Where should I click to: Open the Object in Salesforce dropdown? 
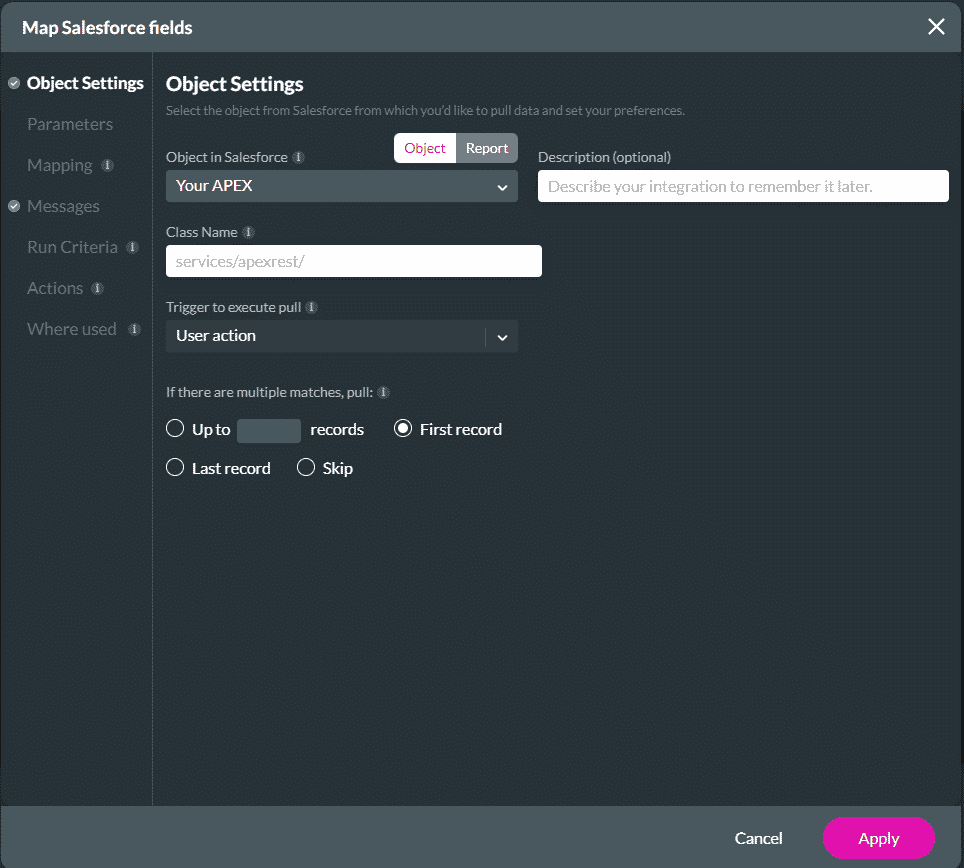pos(341,186)
